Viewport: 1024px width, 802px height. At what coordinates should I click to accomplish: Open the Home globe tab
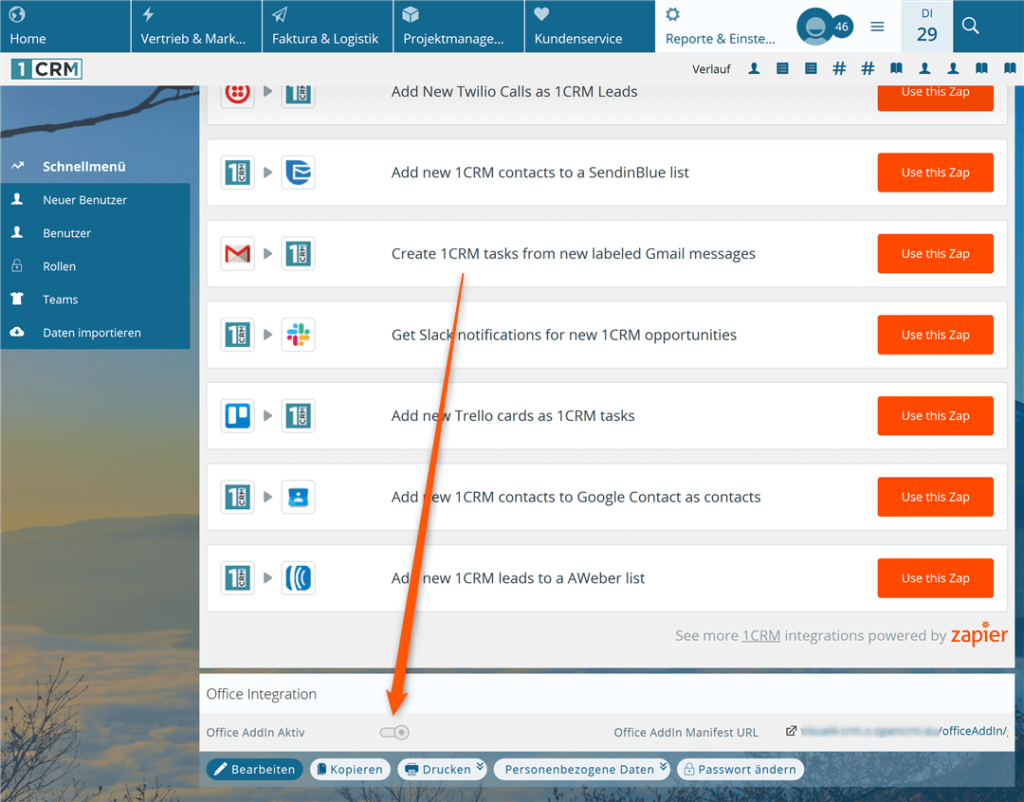tap(65, 26)
